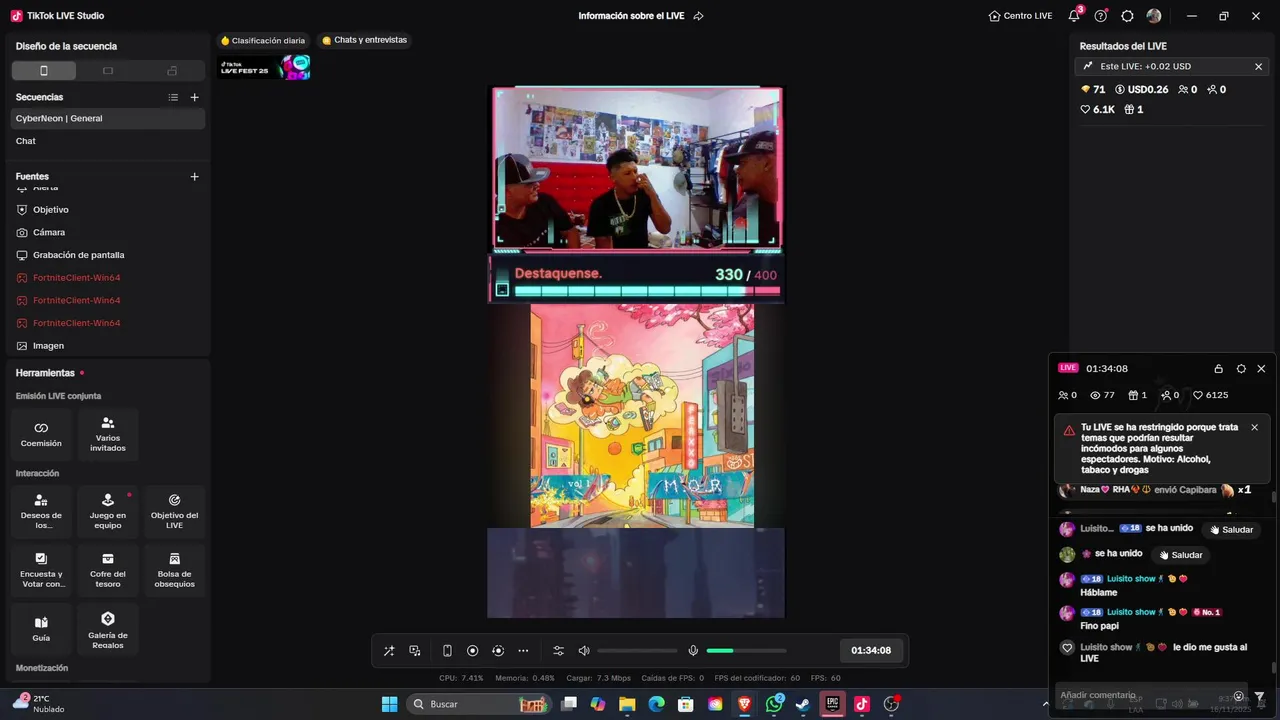Add a new source in Fuentes
The width and height of the screenshot is (1280, 720).
195,176
